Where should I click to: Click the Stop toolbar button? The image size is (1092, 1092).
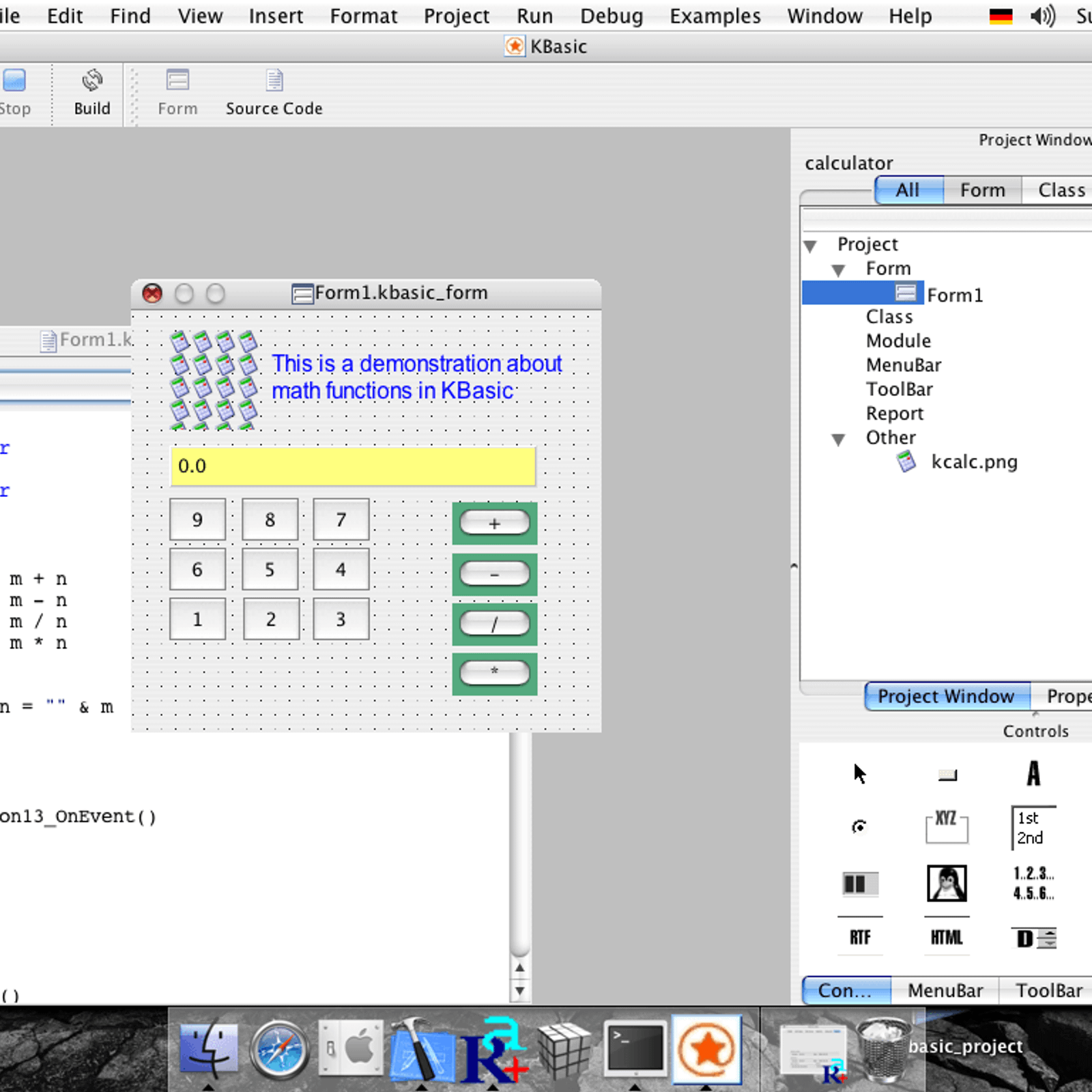click(14, 93)
